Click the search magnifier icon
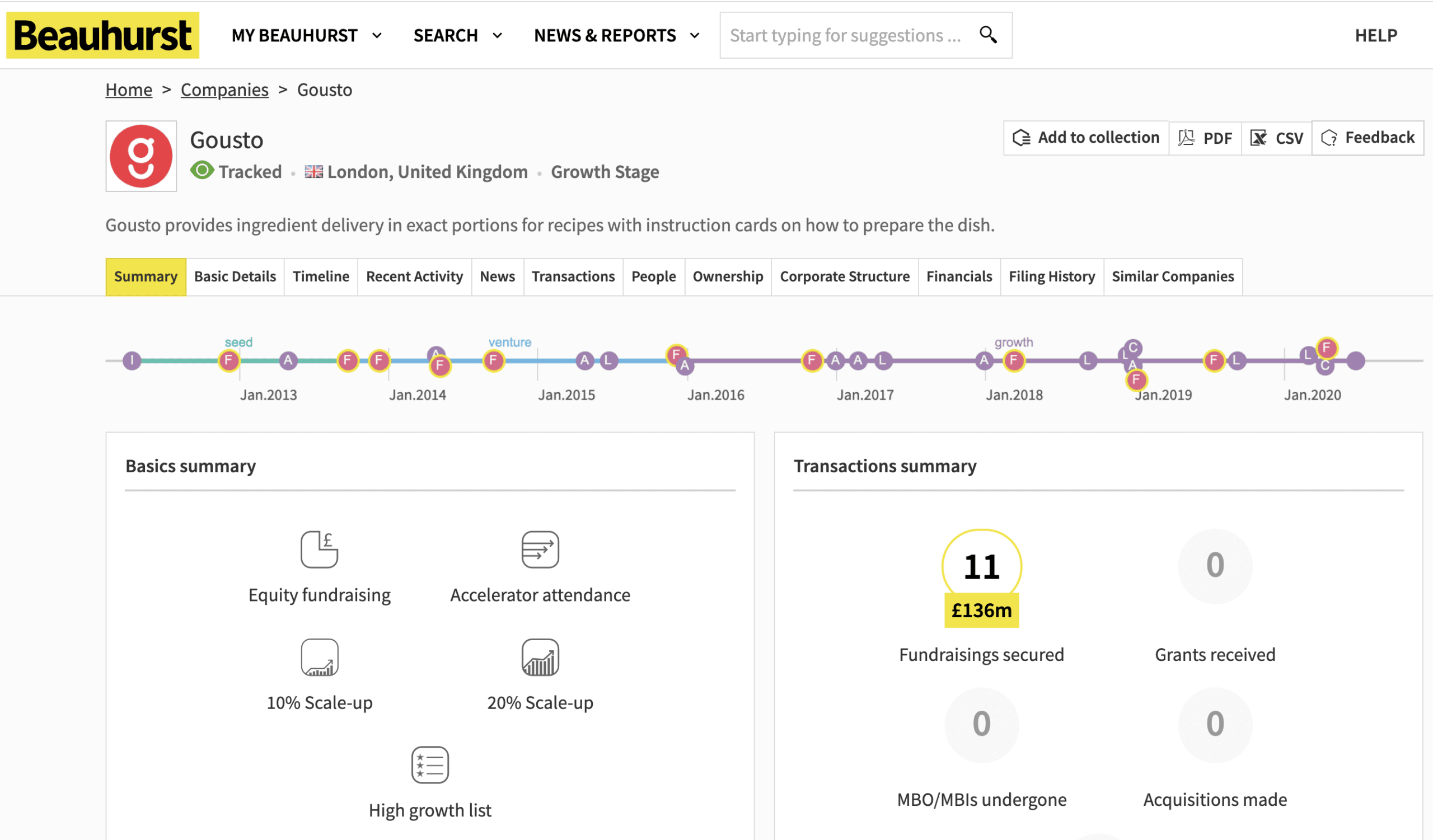Image resolution: width=1433 pixels, height=840 pixels. coord(989,35)
